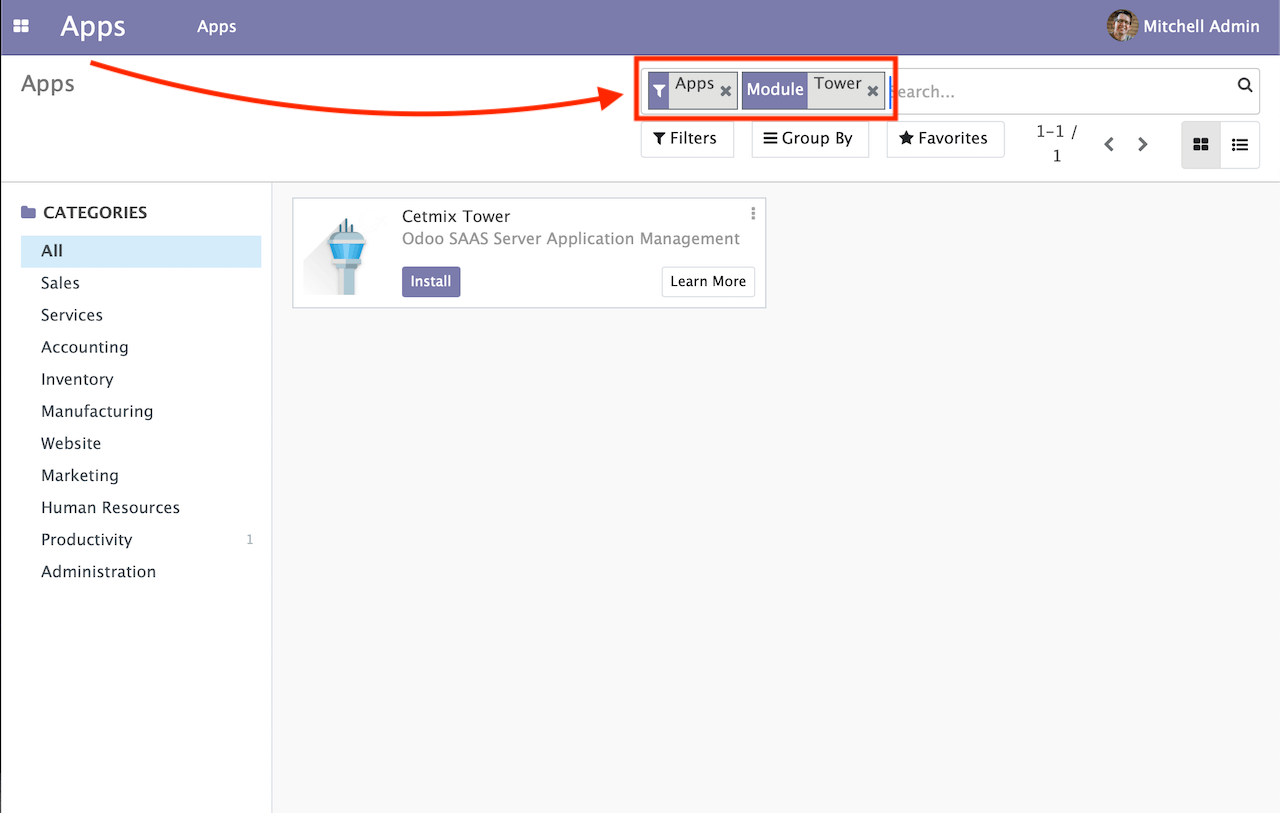Viewport: 1280px width, 813px height.
Task: Select the Human Resources category
Action: click(x=141, y=507)
